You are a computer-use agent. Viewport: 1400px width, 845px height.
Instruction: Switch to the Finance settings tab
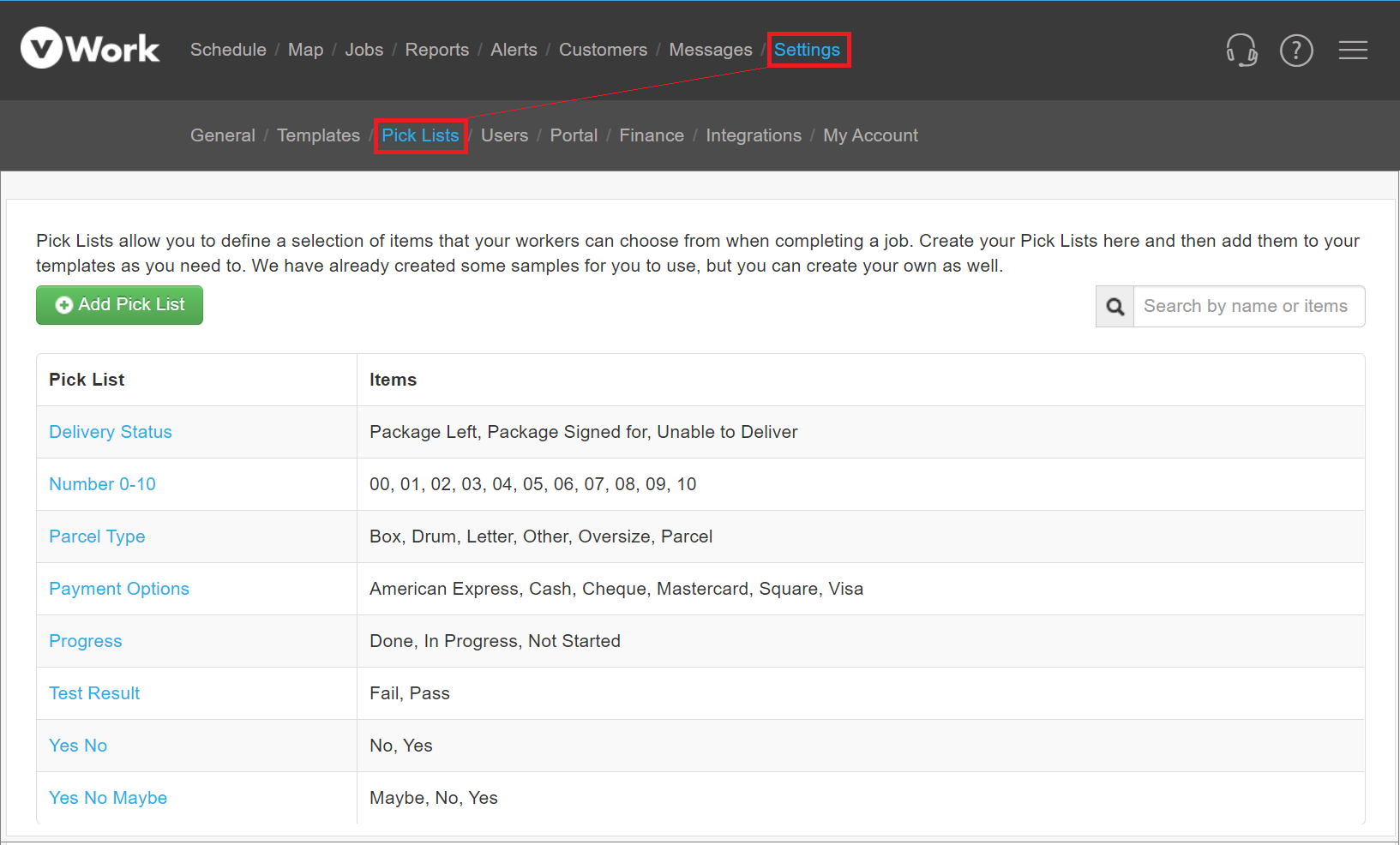tap(652, 135)
